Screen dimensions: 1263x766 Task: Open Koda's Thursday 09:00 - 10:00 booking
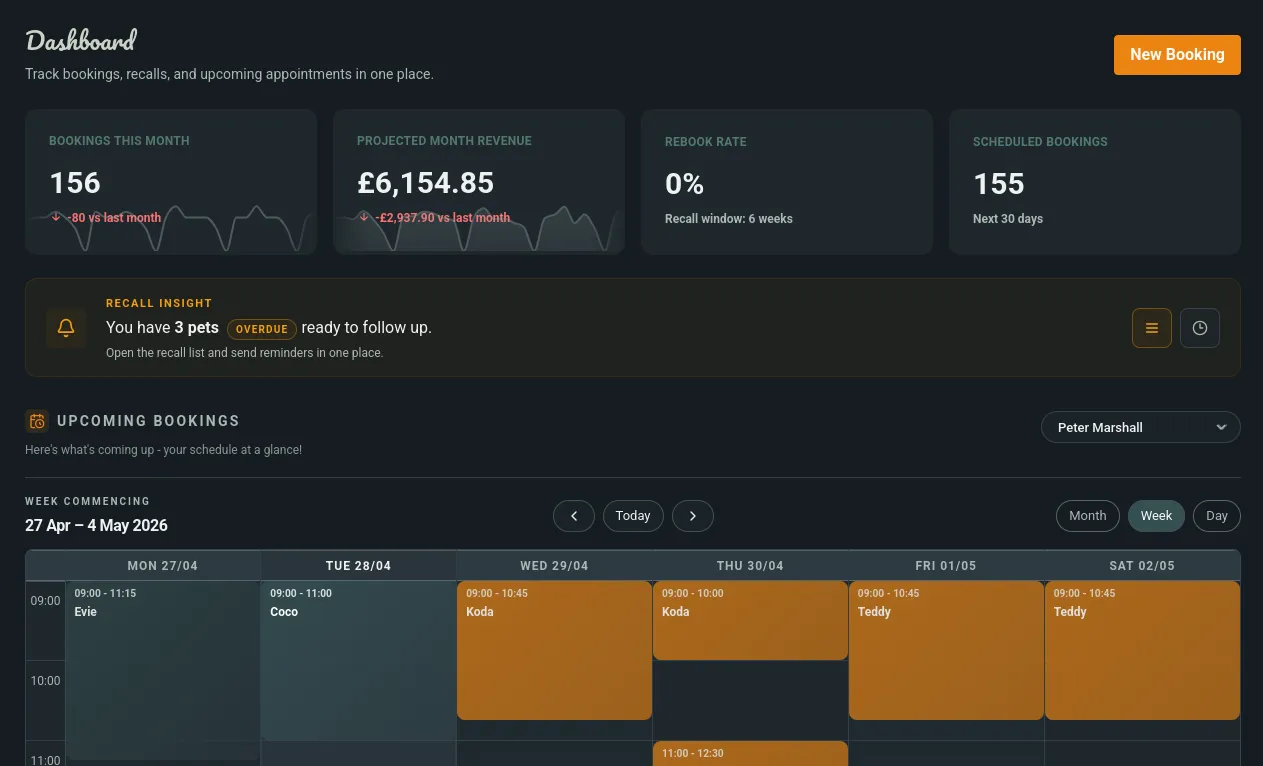pos(751,620)
